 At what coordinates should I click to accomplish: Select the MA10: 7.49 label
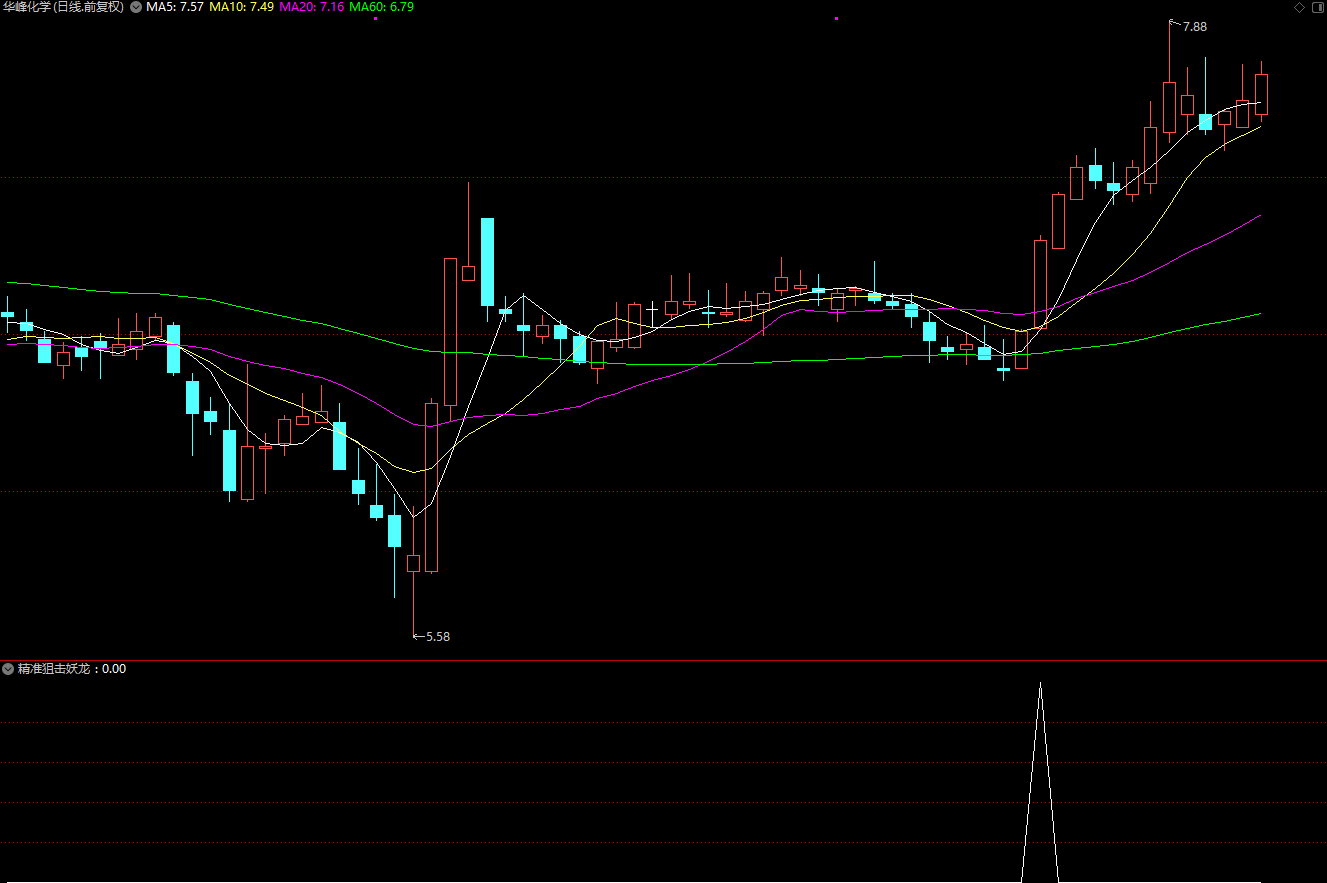(x=241, y=7)
